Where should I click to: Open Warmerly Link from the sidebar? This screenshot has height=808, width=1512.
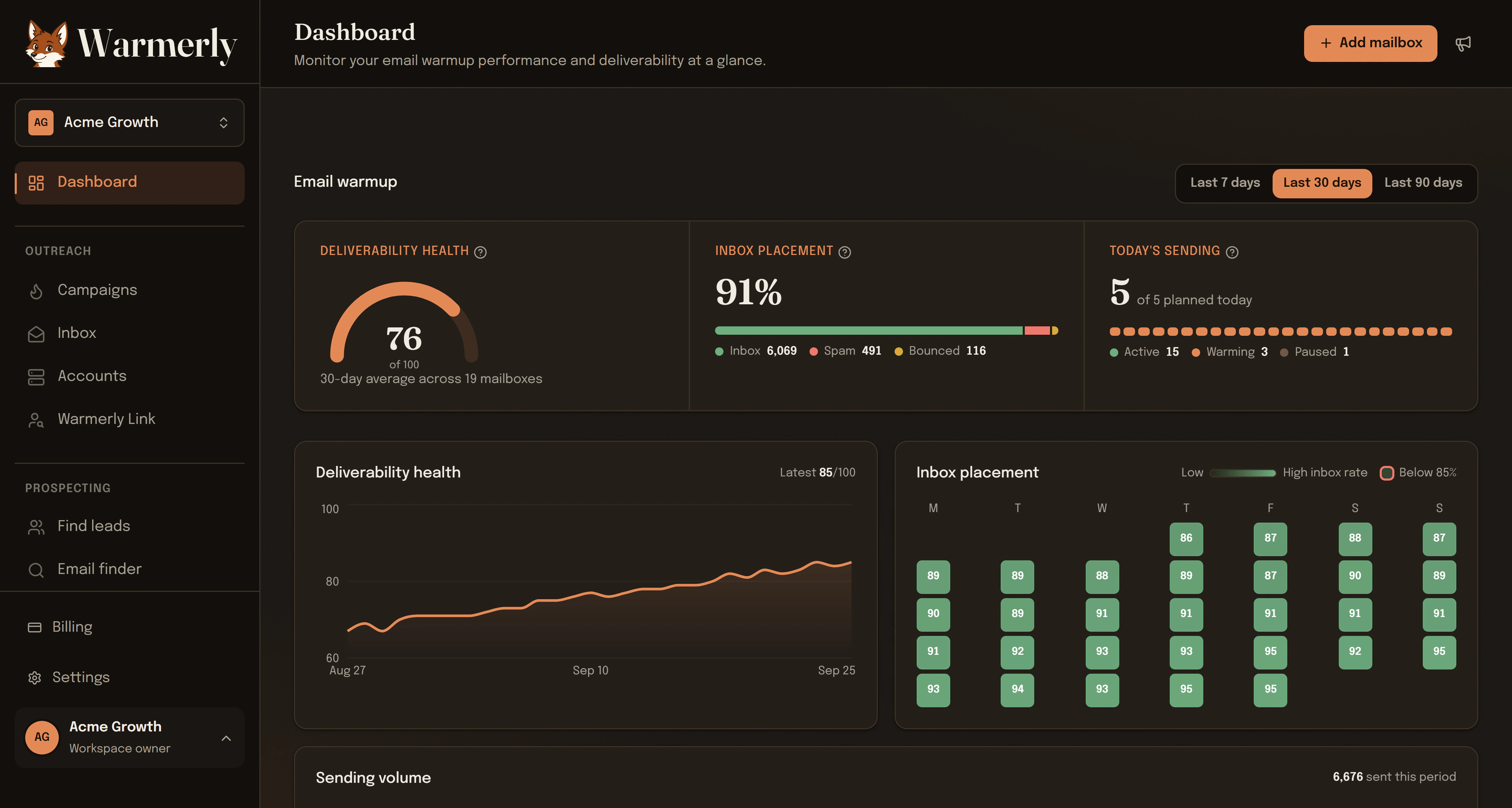[129, 419]
